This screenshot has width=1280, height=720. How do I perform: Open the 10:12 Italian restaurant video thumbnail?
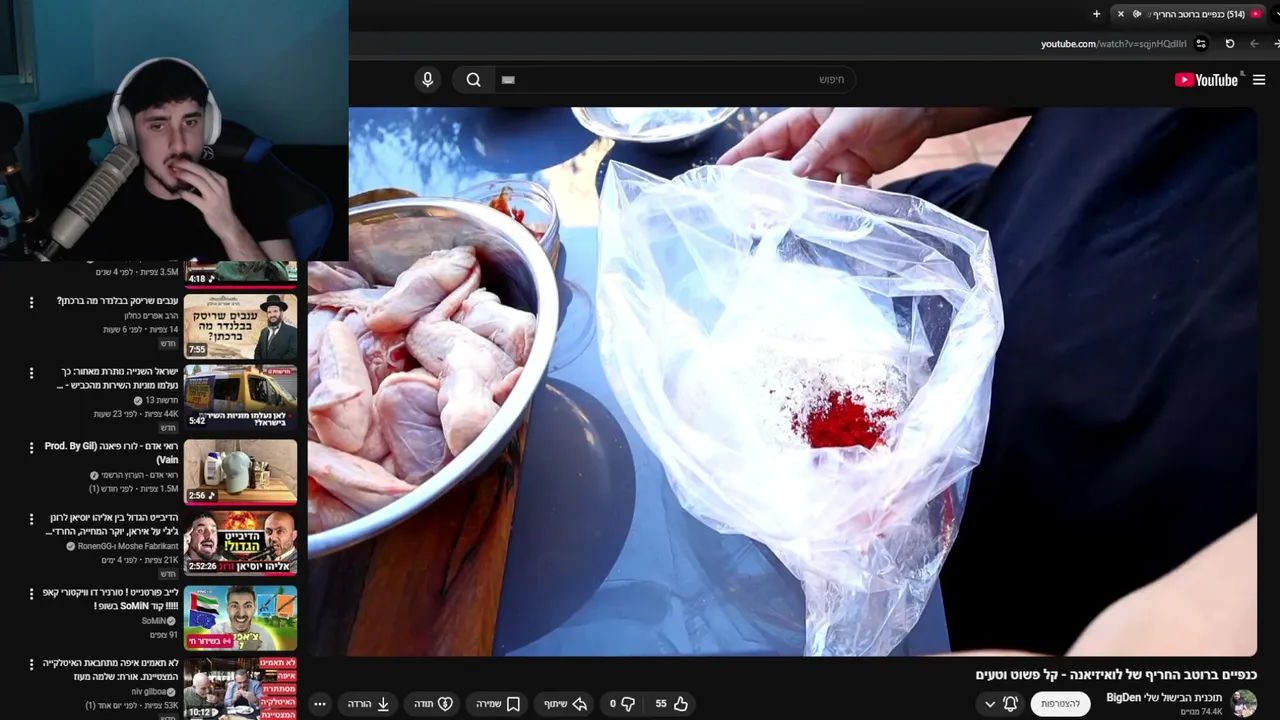pyautogui.click(x=240, y=688)
